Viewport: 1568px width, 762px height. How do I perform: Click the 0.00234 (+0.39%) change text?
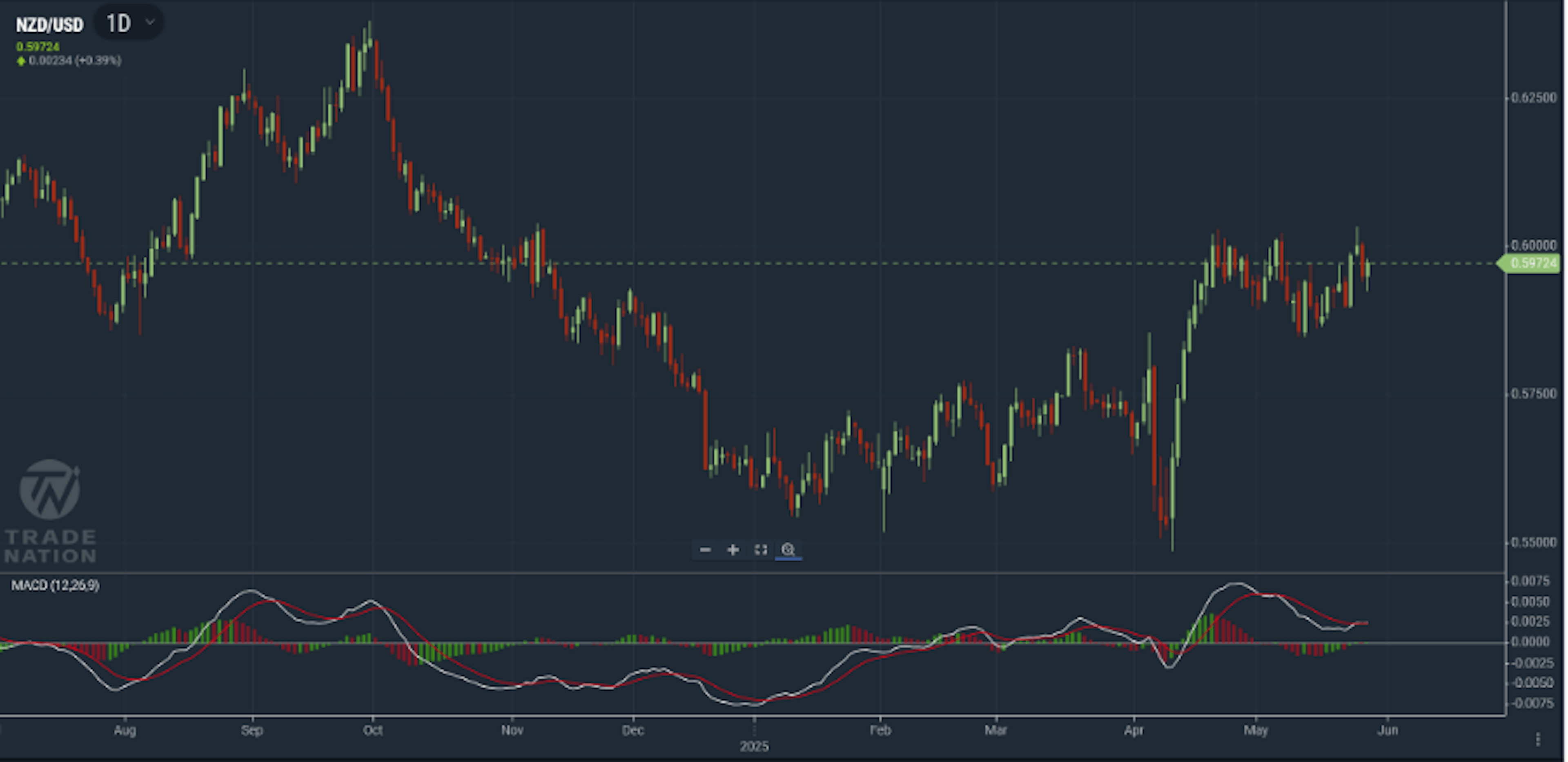click(x=75, y=60)
